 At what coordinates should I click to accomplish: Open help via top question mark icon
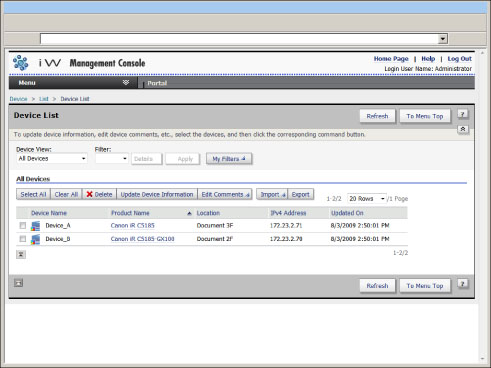pyautogui.click(x=463, y=114)
